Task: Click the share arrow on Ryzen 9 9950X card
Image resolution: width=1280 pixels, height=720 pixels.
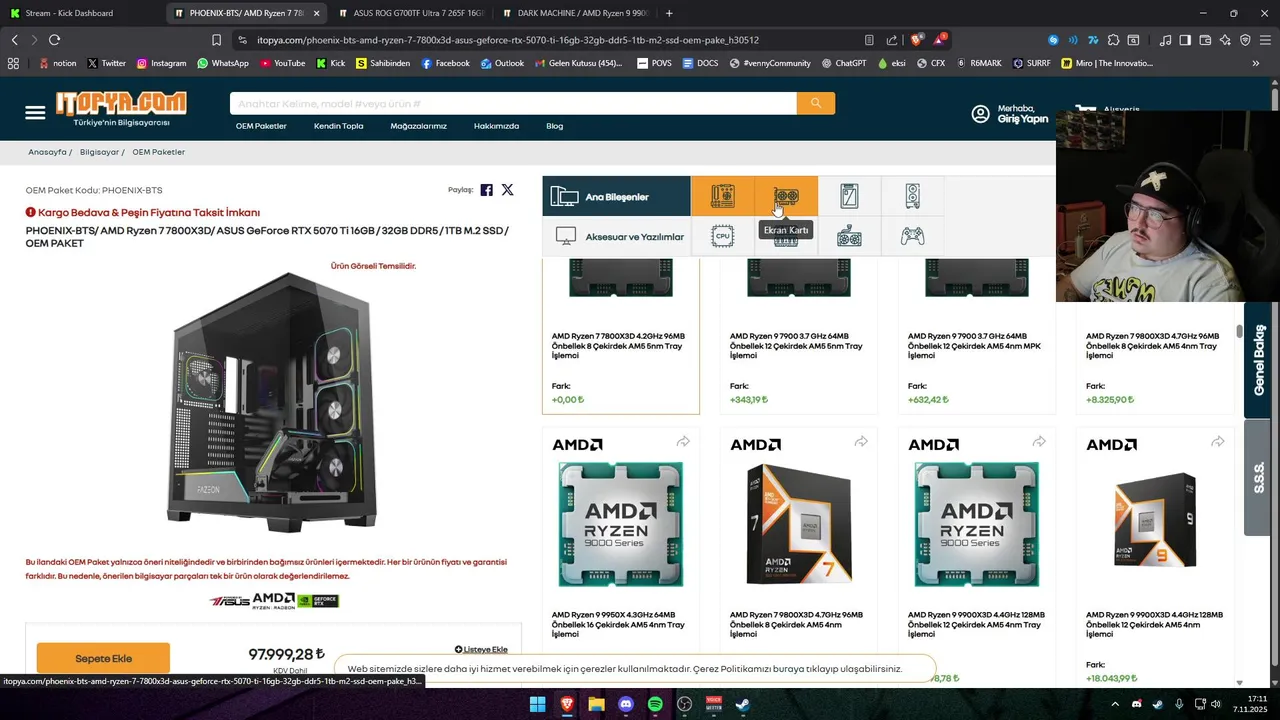Action: 683,442
